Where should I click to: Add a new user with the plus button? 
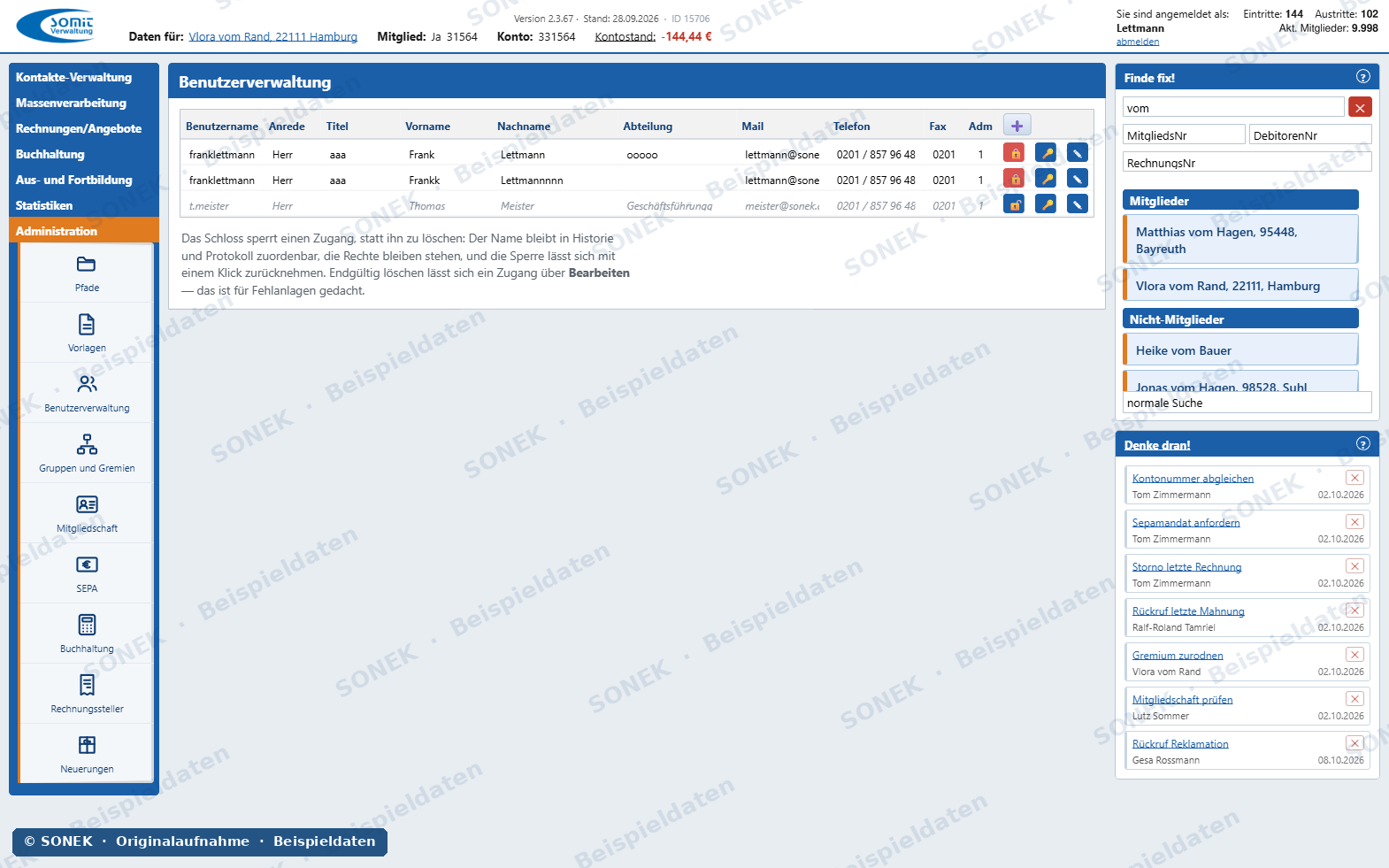[1017, 126]
